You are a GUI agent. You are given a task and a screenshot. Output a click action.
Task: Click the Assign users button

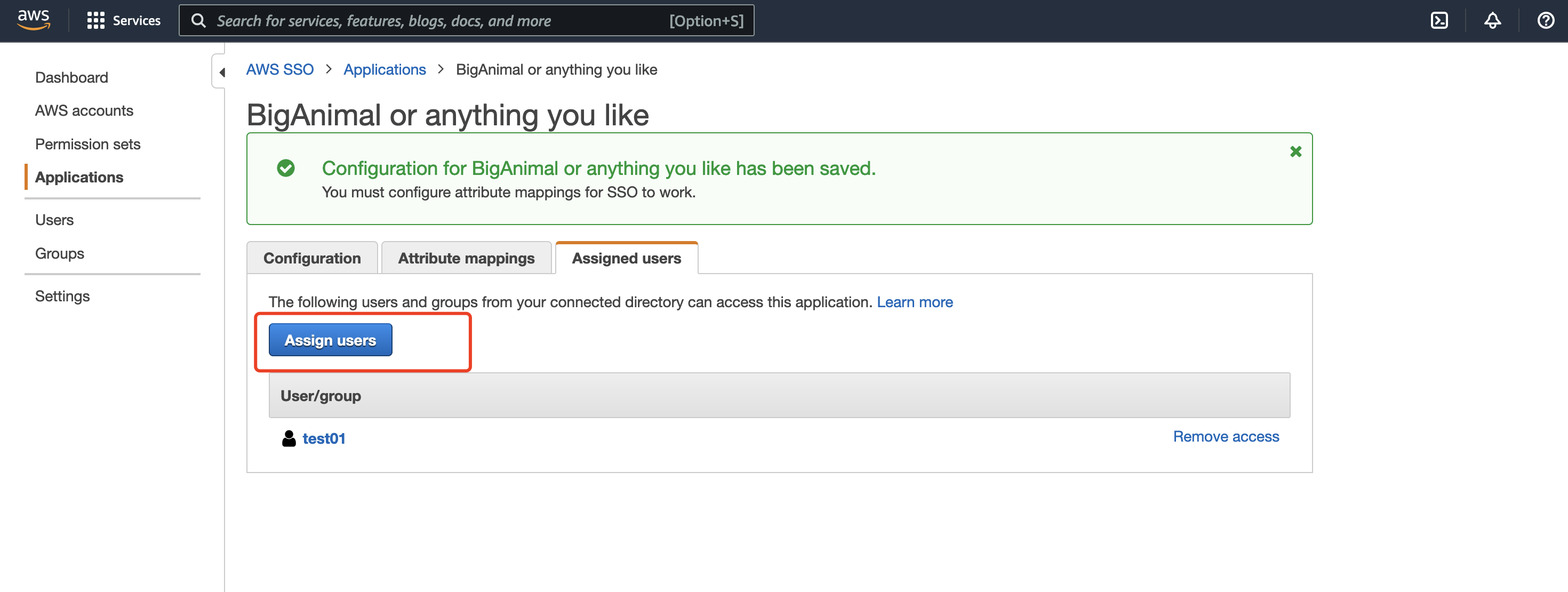point(331,340)
